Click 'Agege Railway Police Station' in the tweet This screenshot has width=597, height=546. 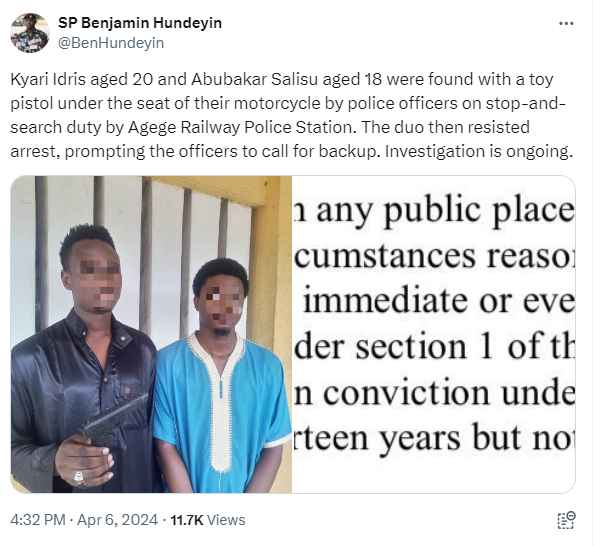(x=240, y=128)
